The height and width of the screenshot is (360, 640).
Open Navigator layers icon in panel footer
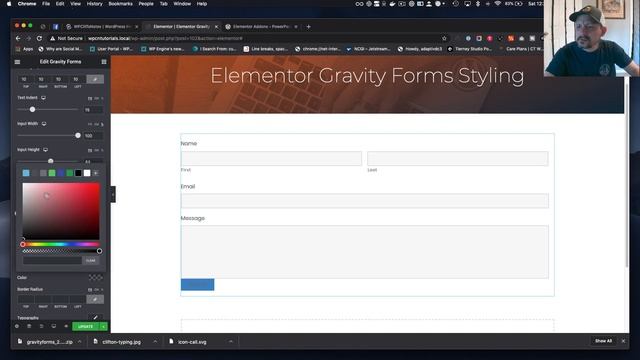click(29, 326)
